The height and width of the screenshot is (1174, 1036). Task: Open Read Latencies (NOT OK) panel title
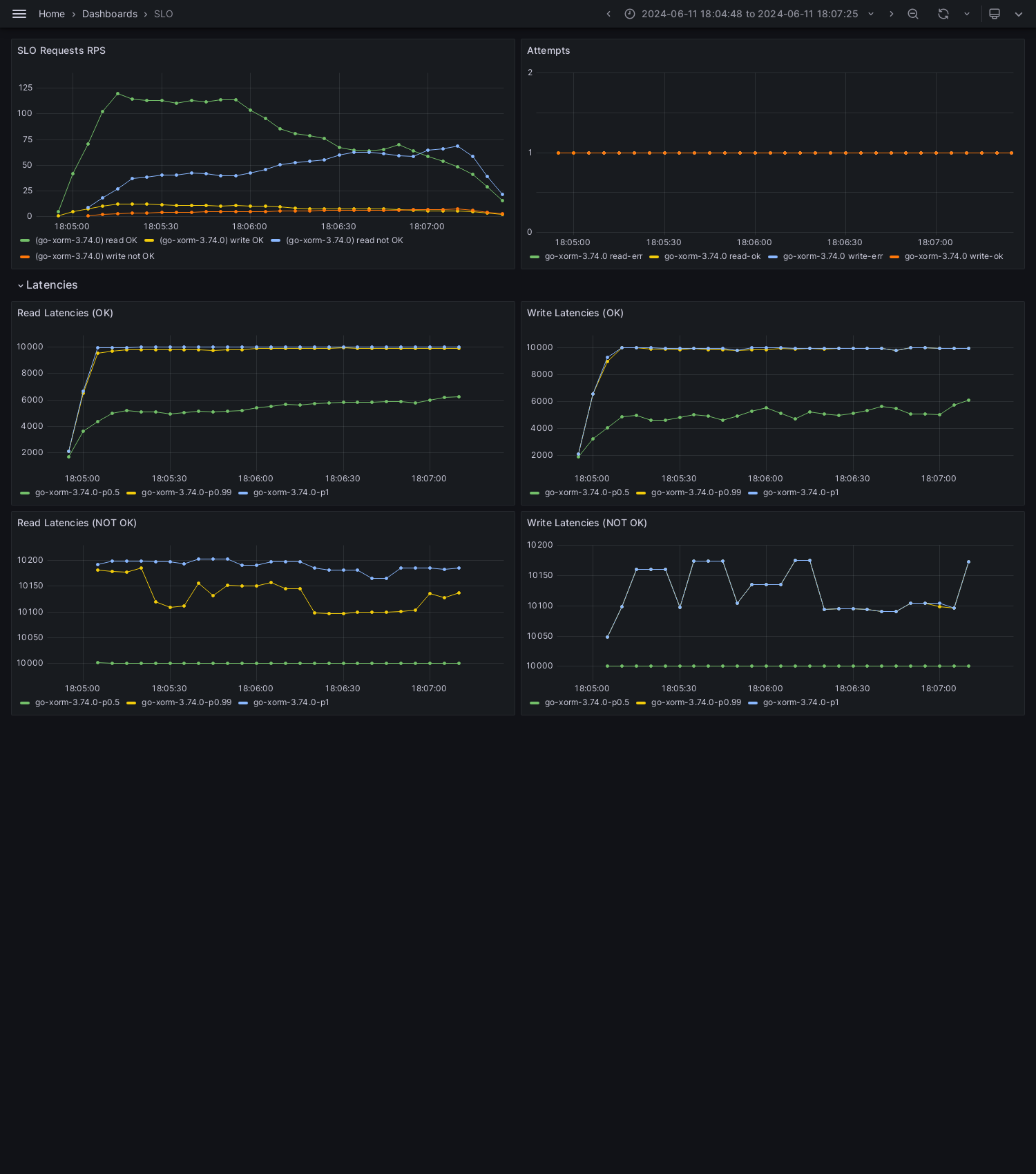pos(77,523)
